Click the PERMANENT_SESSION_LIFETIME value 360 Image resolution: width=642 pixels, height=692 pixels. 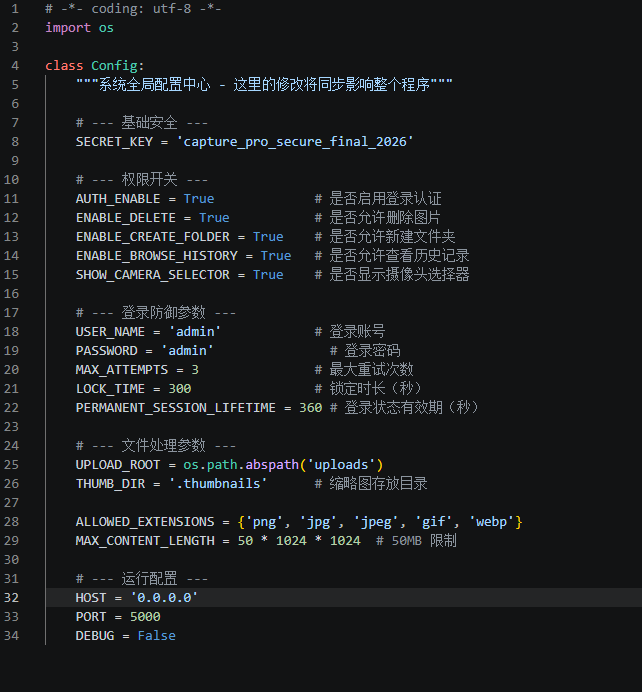click(310, 408)
